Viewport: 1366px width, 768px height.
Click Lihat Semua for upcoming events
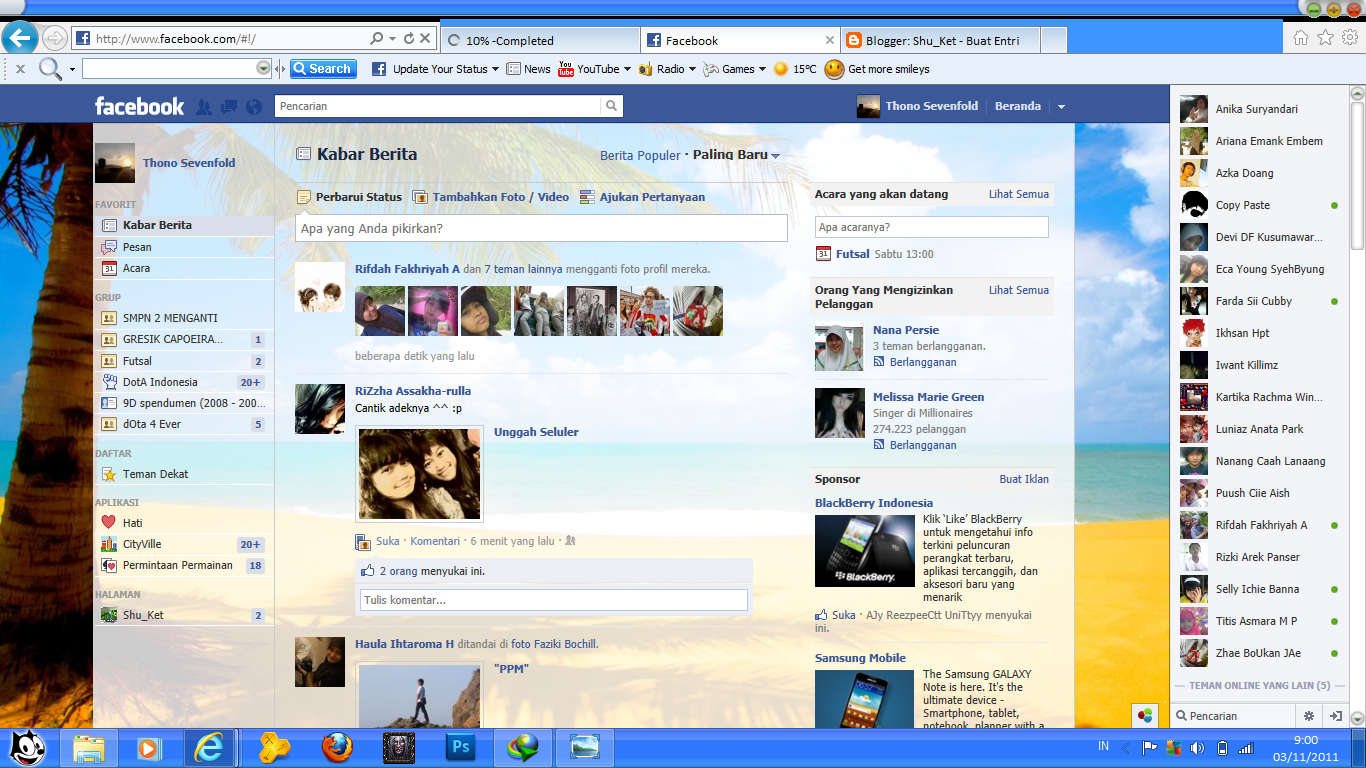(1019, 194)
